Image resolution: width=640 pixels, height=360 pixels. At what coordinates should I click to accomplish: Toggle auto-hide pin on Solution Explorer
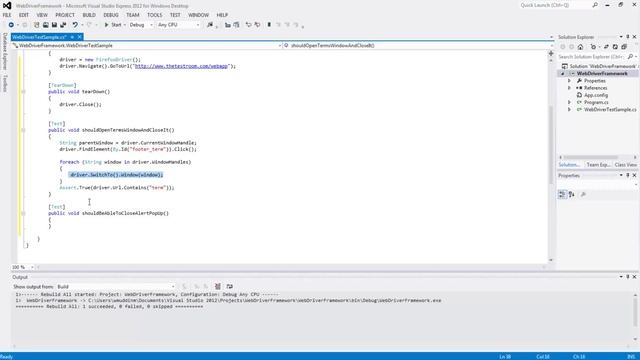pyautogui.click(x=628, y=37)
